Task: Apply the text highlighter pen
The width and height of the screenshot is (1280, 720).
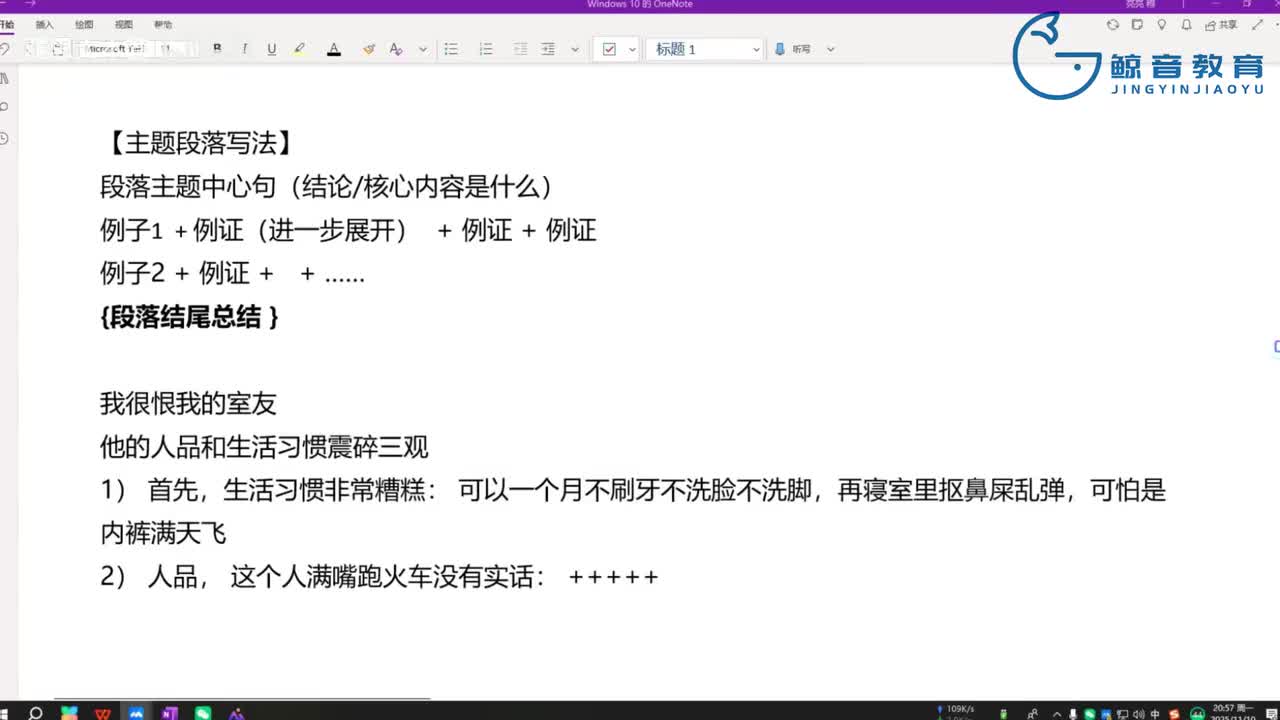Action: click(x=299, y=49)
